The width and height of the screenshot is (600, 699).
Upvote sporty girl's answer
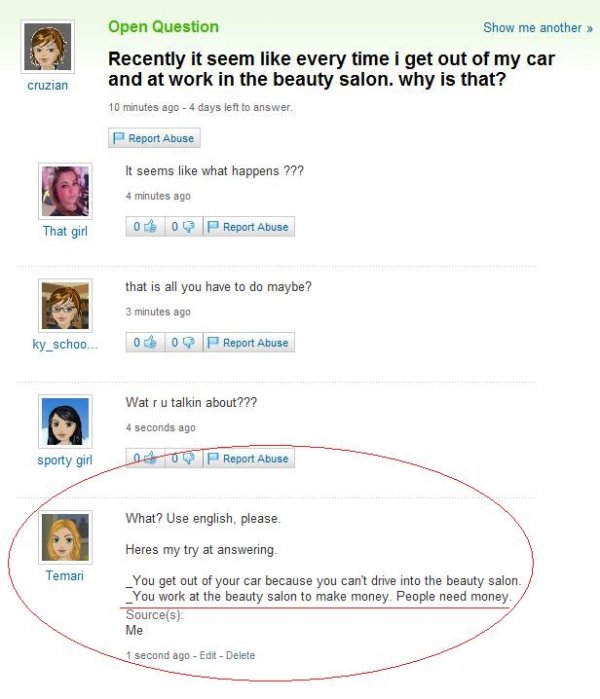pyautogui.click(x=145, y=458)
